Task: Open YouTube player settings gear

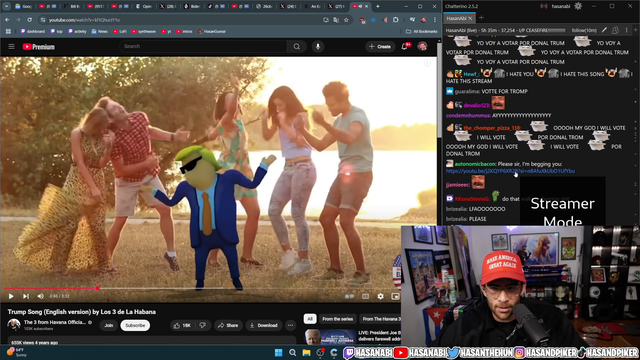Action: [x=380, y=296]
